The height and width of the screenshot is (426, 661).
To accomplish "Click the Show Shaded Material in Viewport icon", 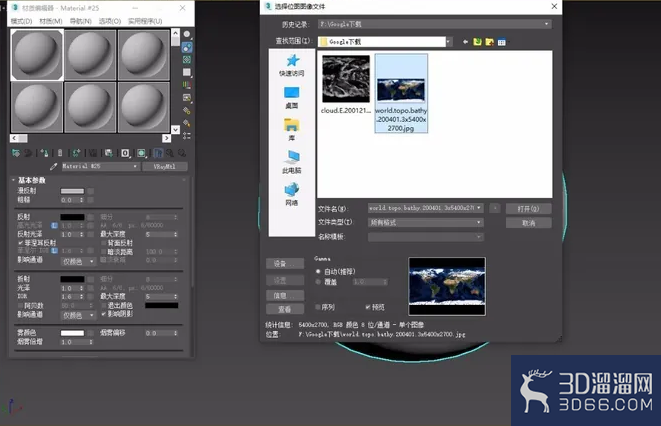I will pyautogui.click(x=141, y=153).
